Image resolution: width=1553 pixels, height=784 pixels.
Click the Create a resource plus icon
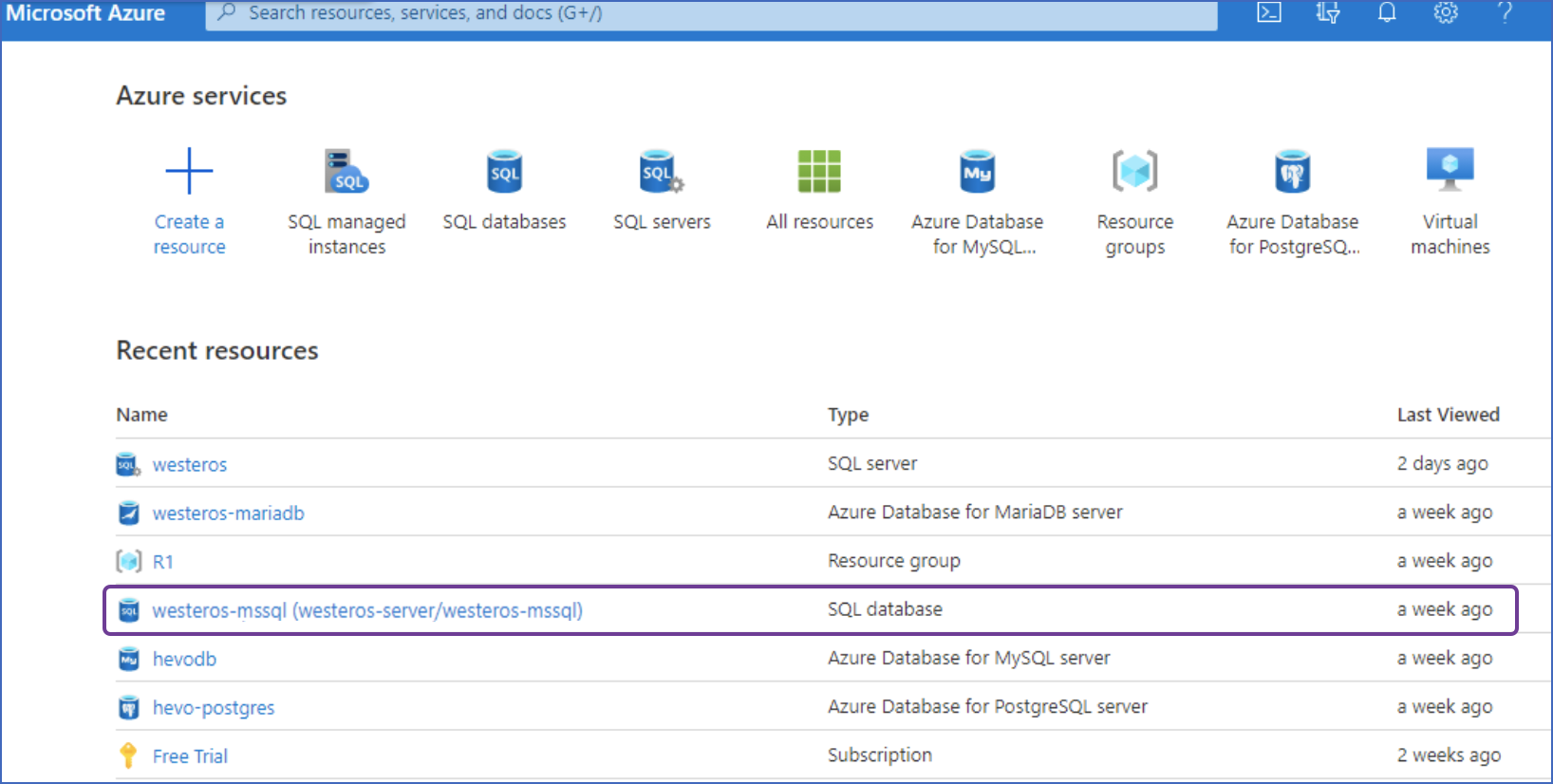189,171
